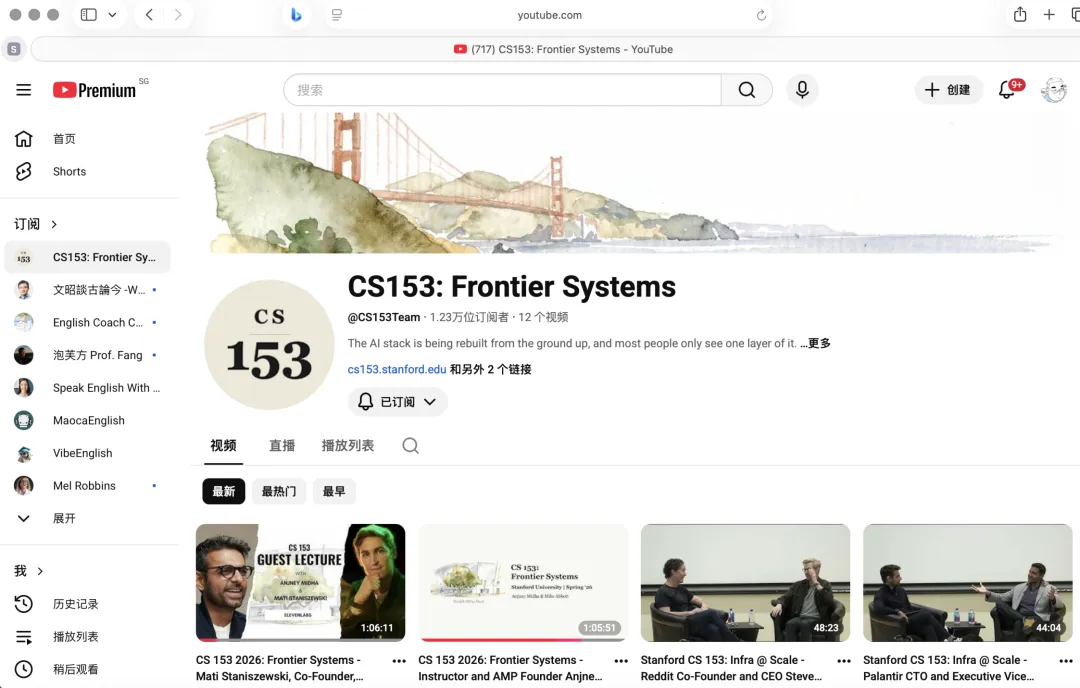
Task: Go back with Safari back arrow
Action: [x=149, y=14]
